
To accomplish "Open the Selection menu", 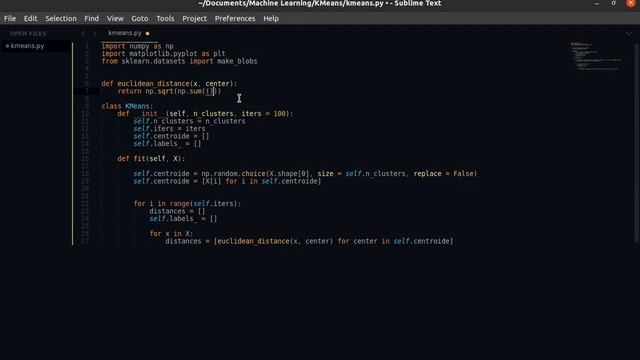I will (x=61, y=18).
